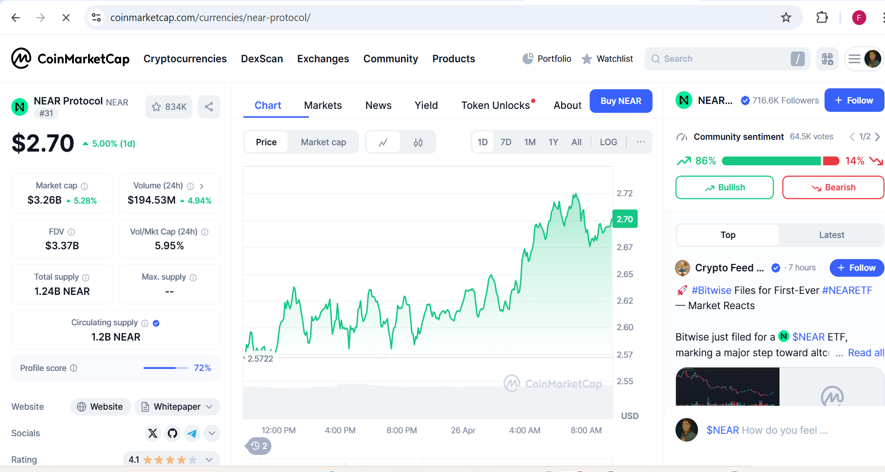Screen dimensions: 885x472
Task: Expand Rating 4.1 details chevron
Action: coord(209,460)
